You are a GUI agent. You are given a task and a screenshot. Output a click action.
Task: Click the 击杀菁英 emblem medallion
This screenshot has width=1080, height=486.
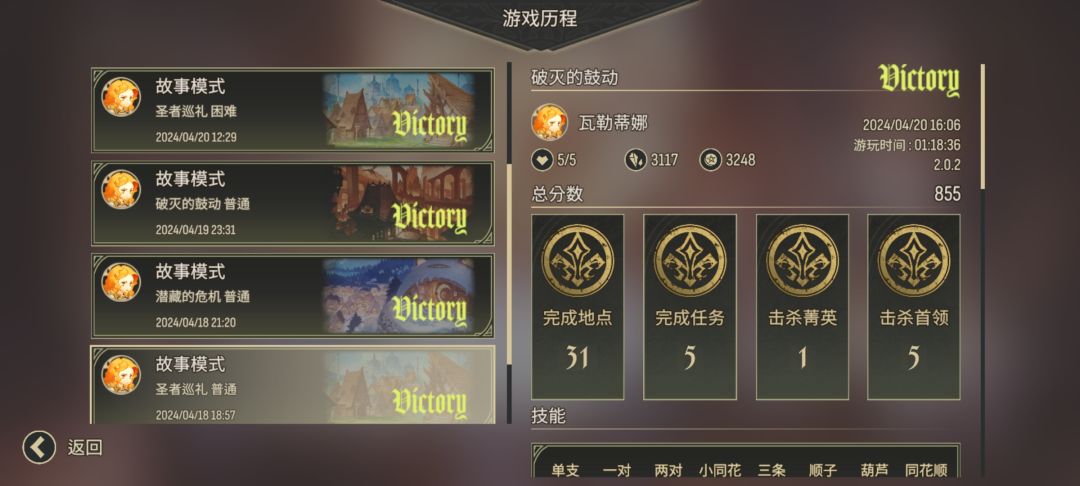pos(802,260)
